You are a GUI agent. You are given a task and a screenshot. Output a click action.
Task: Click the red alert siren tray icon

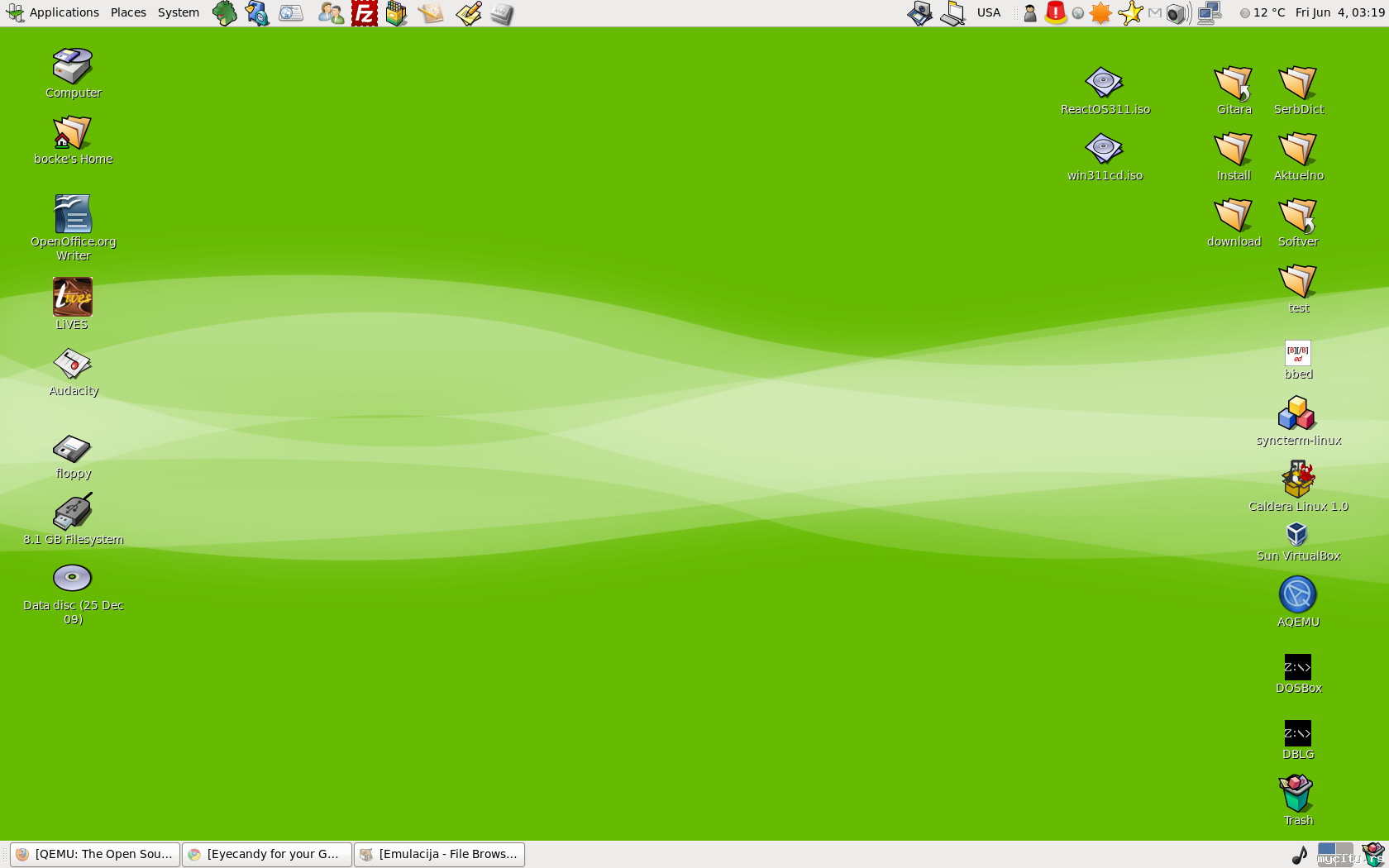[1056, 12]
